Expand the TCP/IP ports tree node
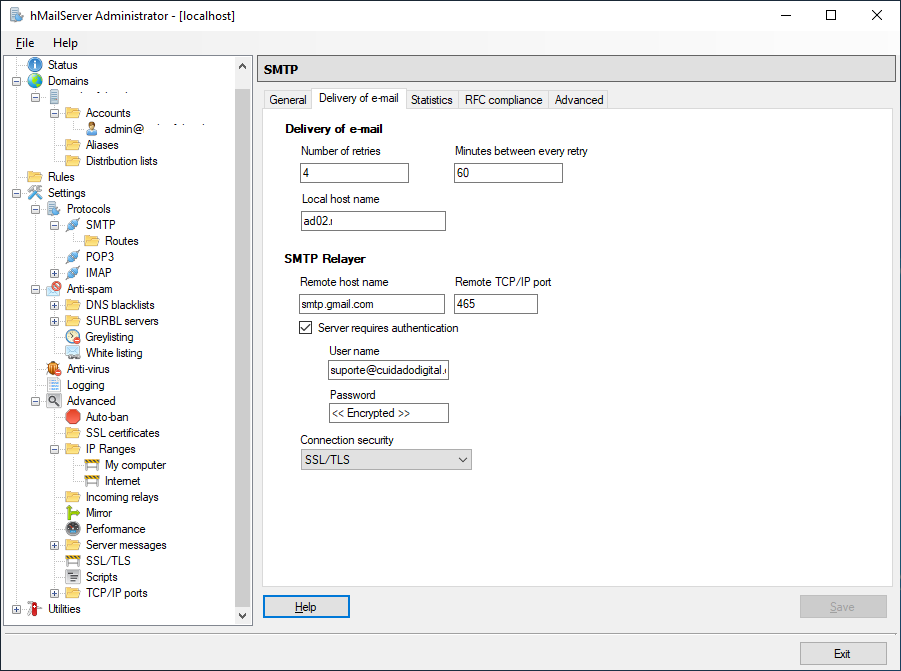This screenshot has width=901, height=671. point(55,593)
